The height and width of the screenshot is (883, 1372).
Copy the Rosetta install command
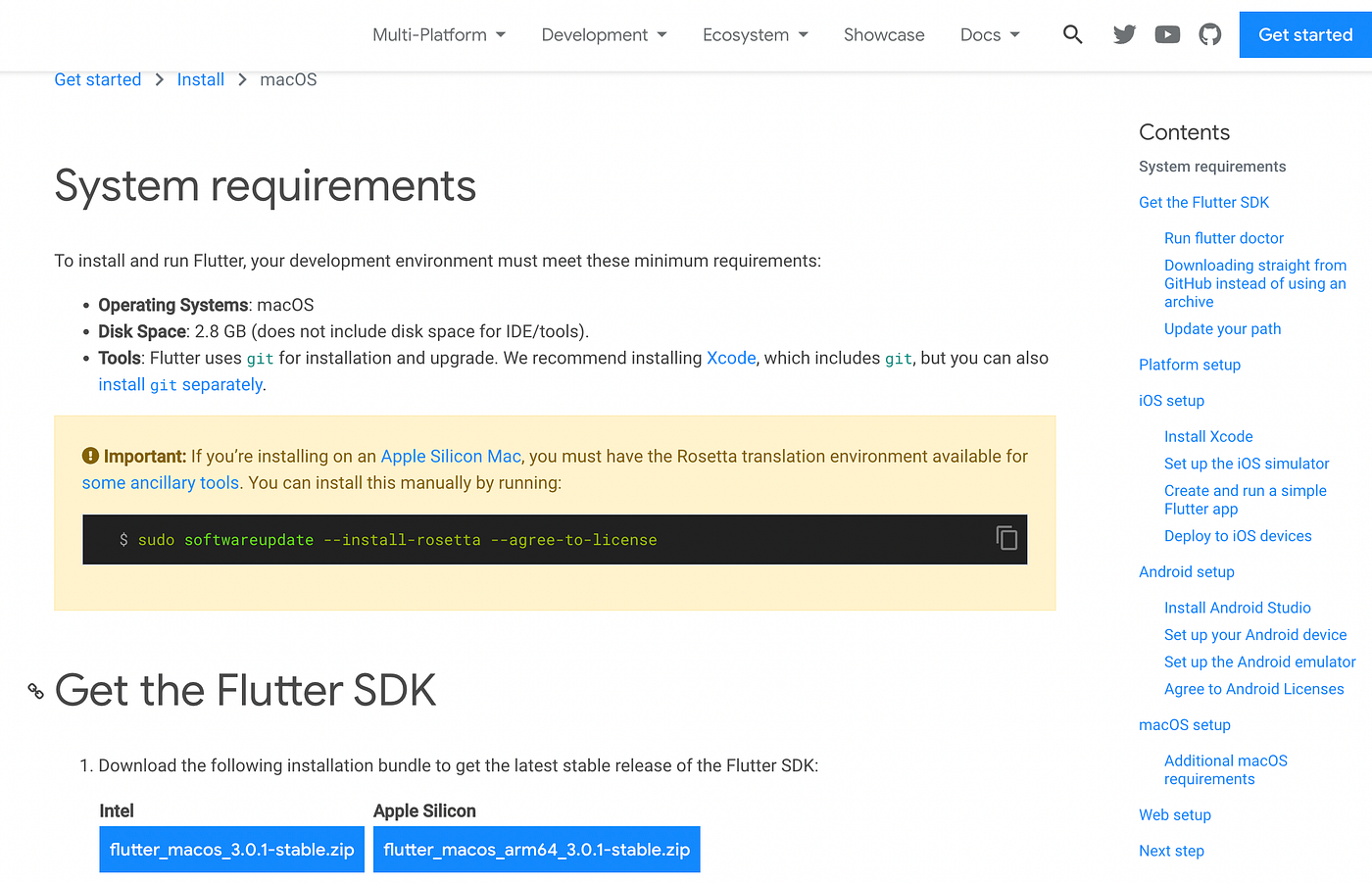click(x=1006, y=538)
